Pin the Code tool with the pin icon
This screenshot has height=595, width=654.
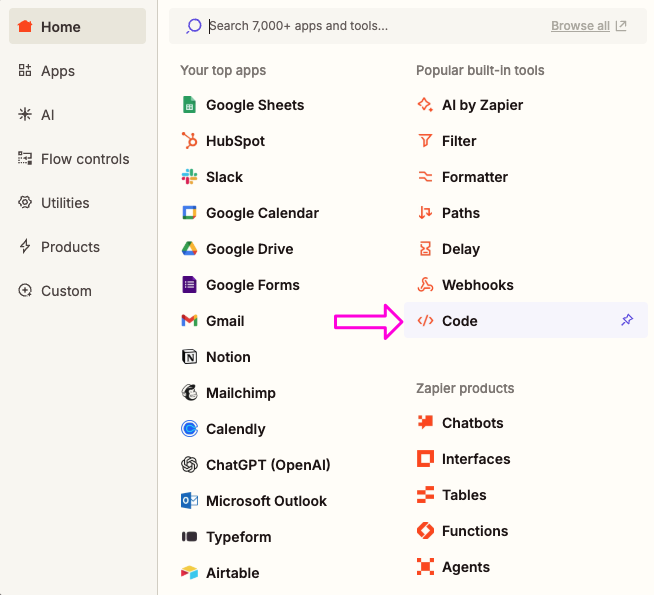pyautogui.click(x=627, y=320)
